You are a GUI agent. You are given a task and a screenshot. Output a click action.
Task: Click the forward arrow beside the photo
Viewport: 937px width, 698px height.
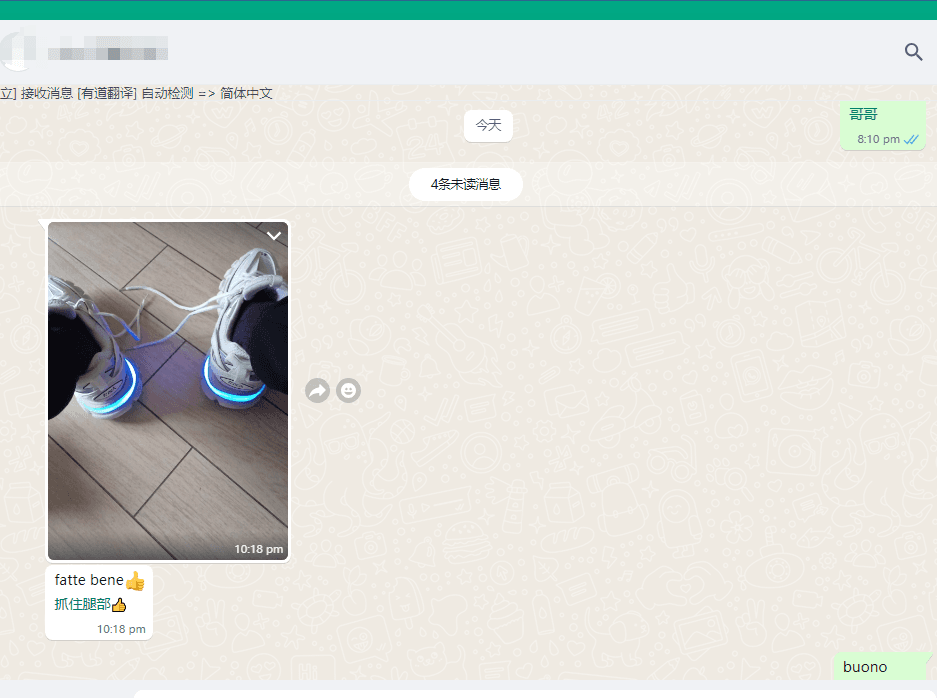click(x=317, y=391)
